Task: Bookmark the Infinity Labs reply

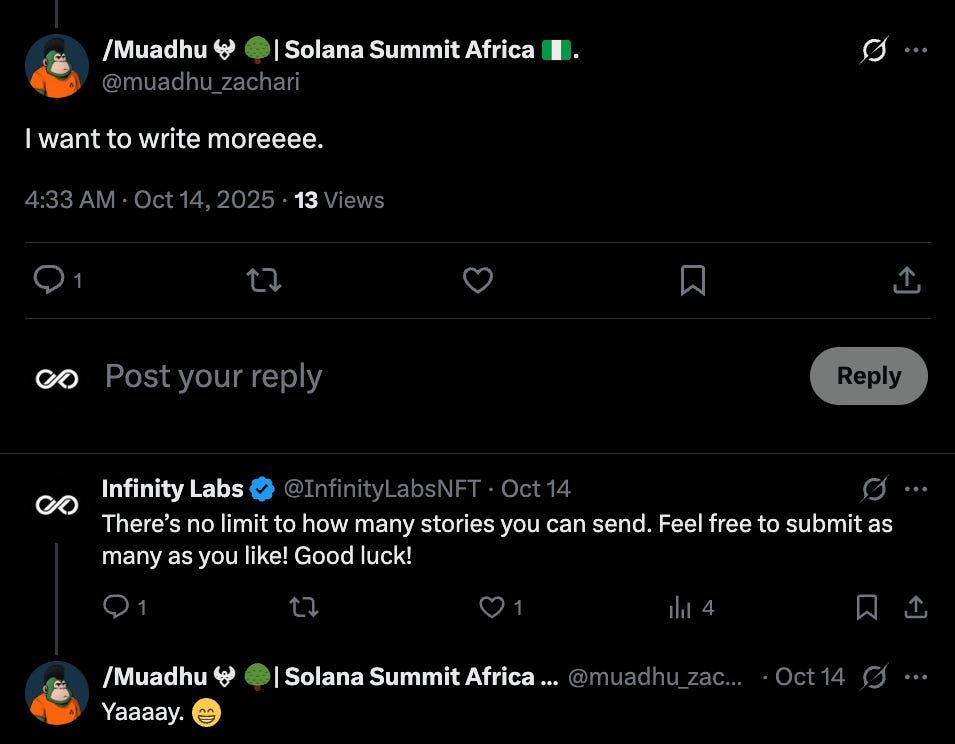Action: pos(867,607)
